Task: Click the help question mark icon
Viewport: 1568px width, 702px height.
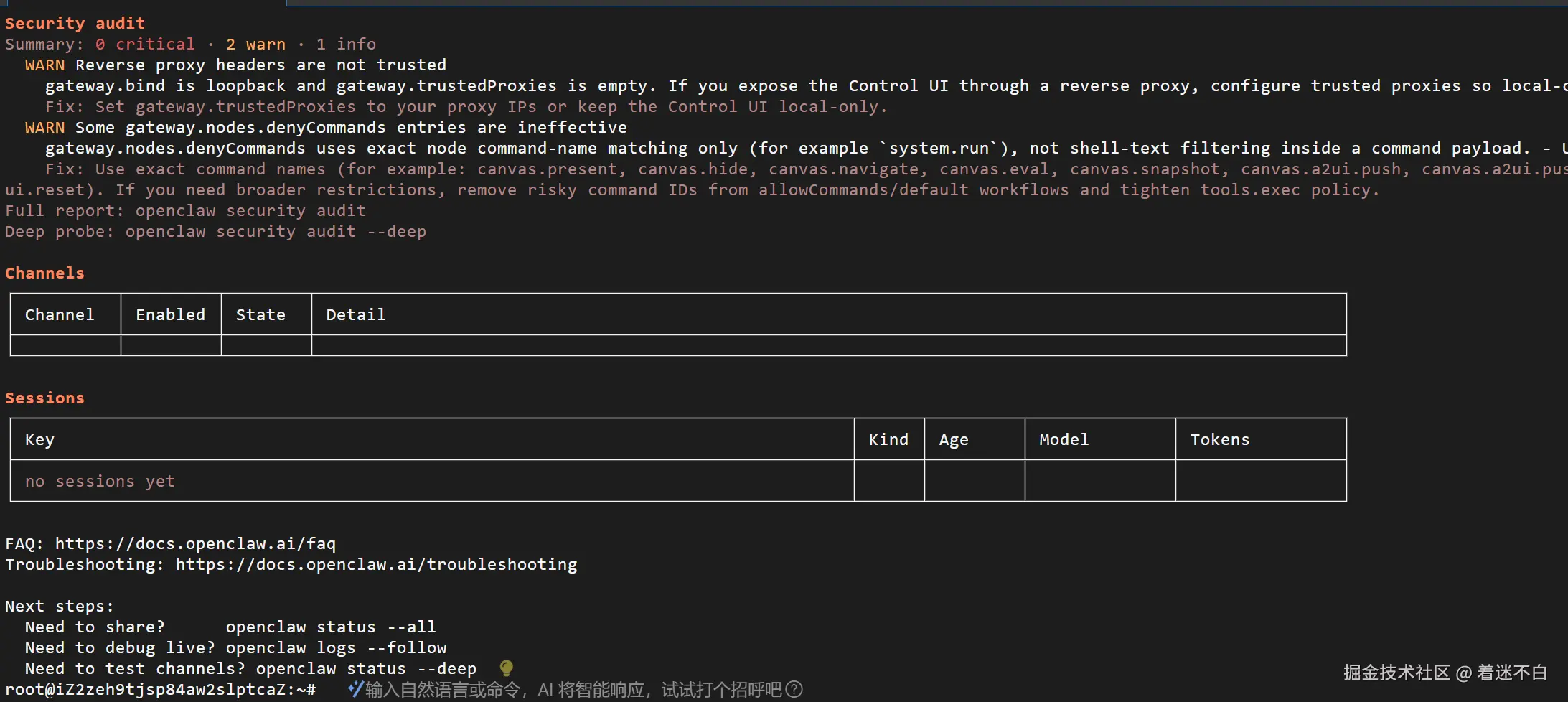Action: (794, 689)
